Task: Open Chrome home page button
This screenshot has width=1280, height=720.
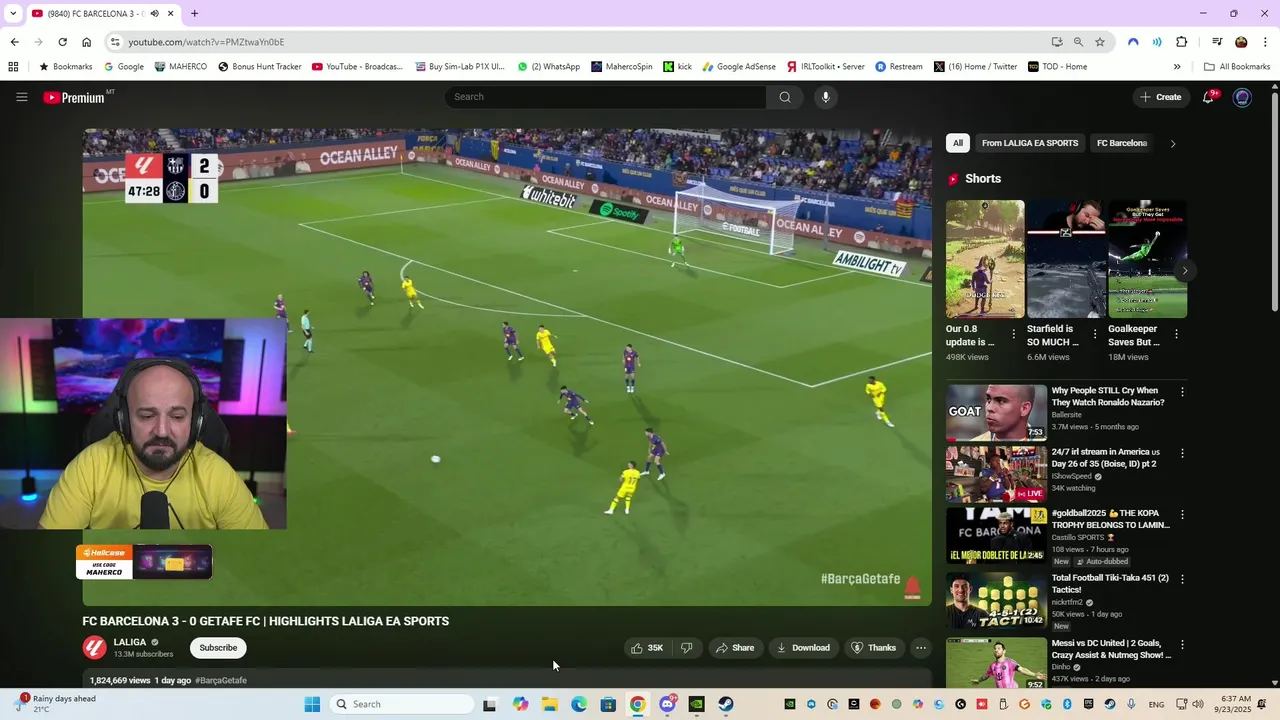Action: coord(86,42)
